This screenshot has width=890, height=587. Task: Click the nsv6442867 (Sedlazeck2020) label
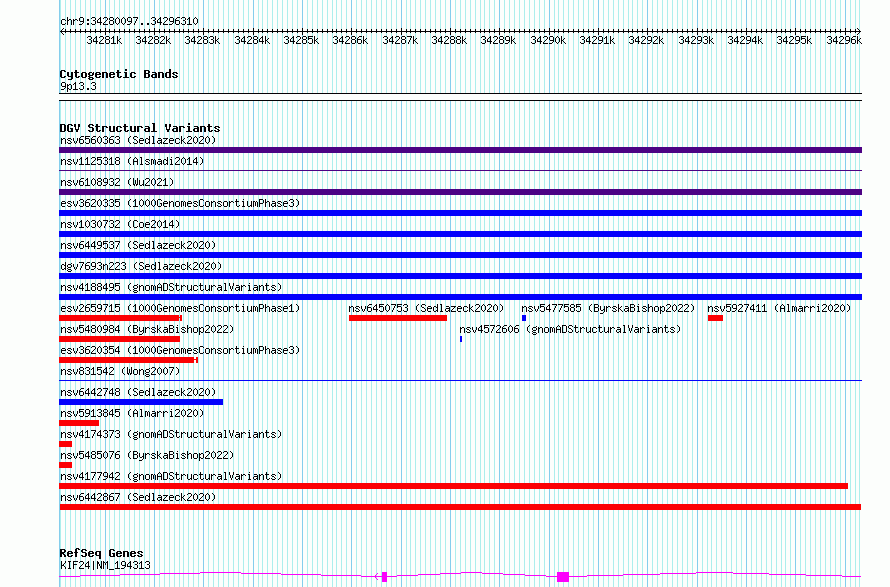(138, 497)
